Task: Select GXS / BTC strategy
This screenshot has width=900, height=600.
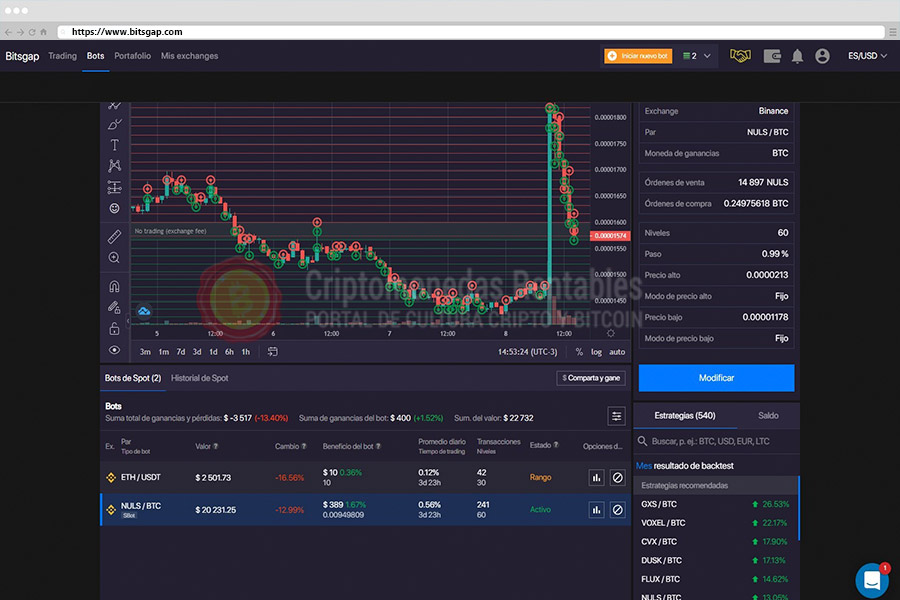Action: click(x=715, y=504)
